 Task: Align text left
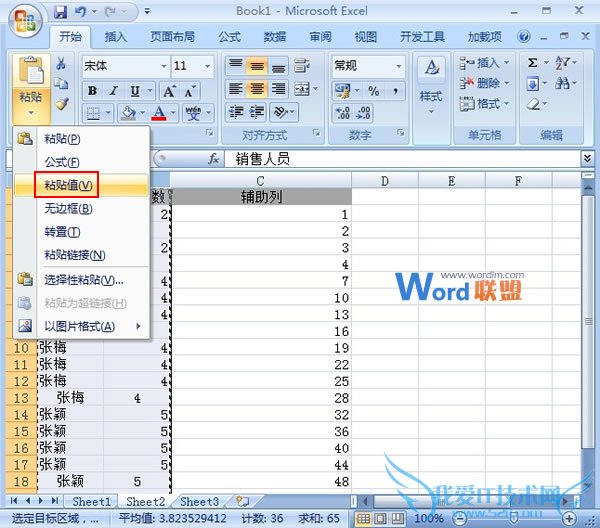coord(236,89)
